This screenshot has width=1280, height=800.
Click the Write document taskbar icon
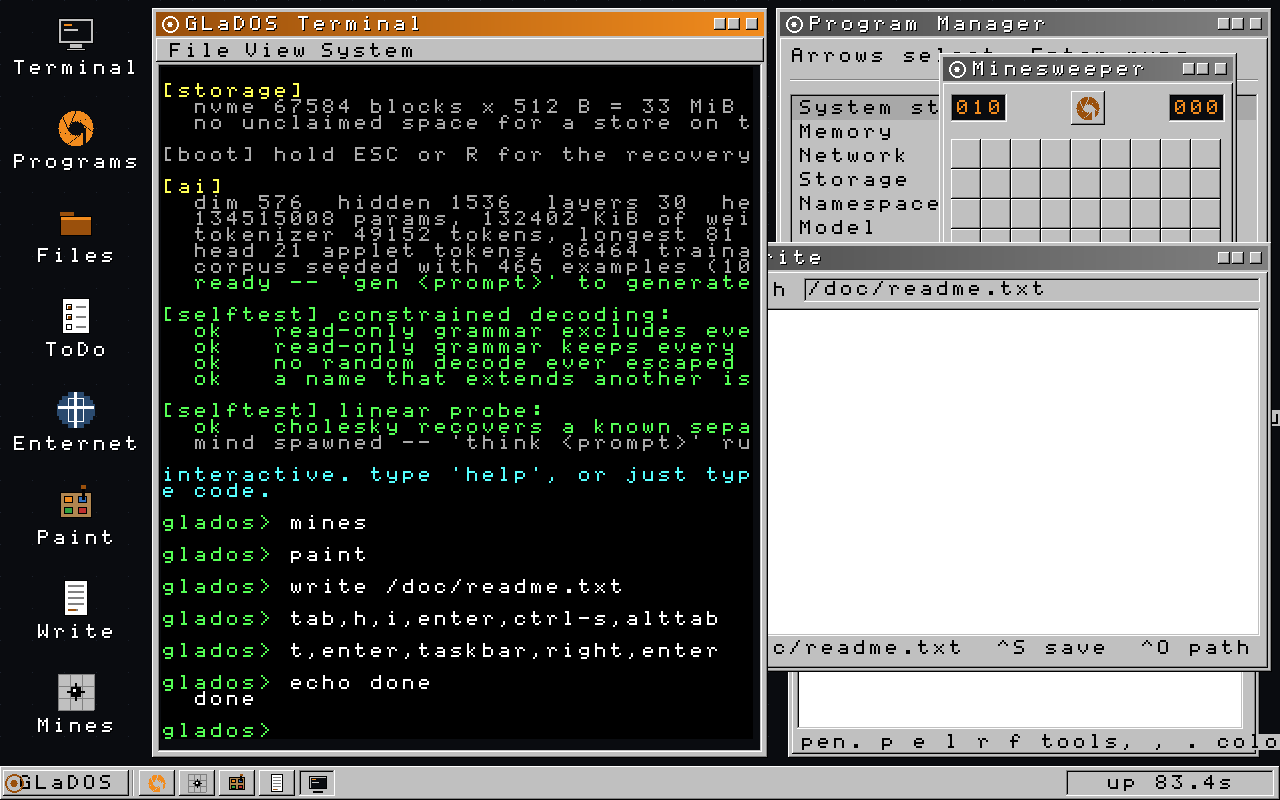[277, 783]
